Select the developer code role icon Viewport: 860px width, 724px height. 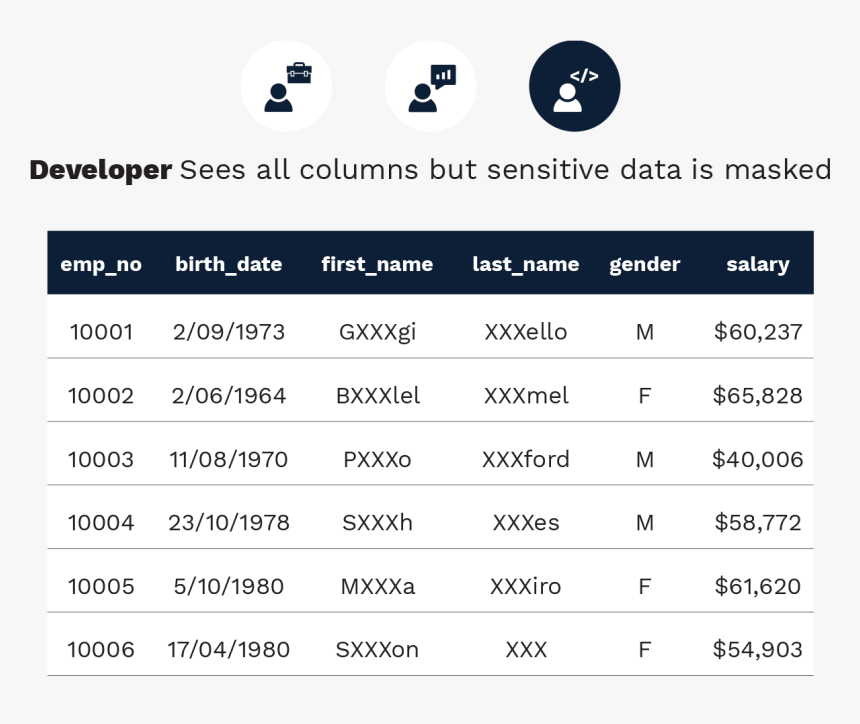574,86
